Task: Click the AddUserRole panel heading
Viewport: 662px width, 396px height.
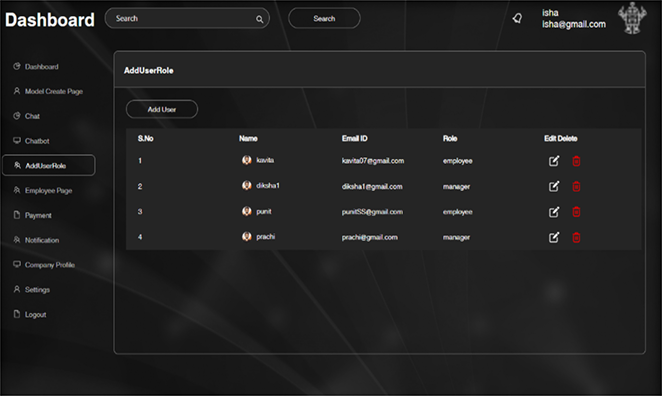Action: coord(149,71)
